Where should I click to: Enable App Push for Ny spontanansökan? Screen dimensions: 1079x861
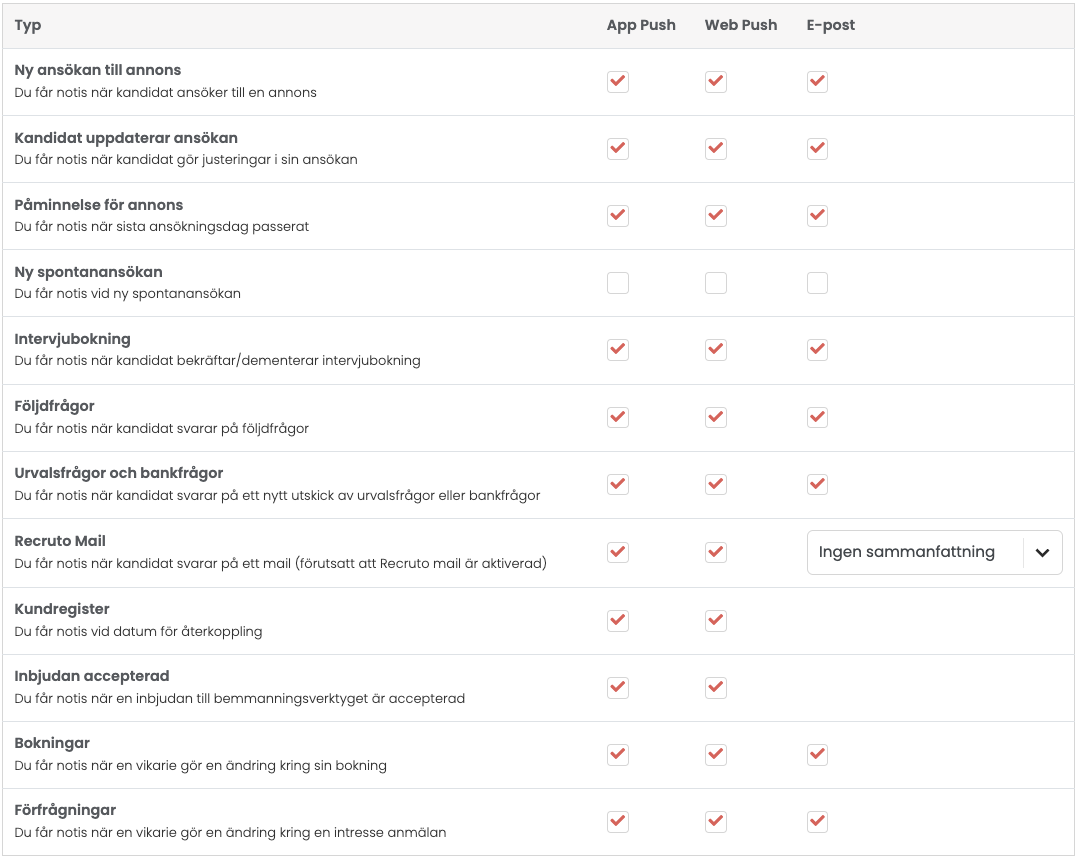coord(618,283)
